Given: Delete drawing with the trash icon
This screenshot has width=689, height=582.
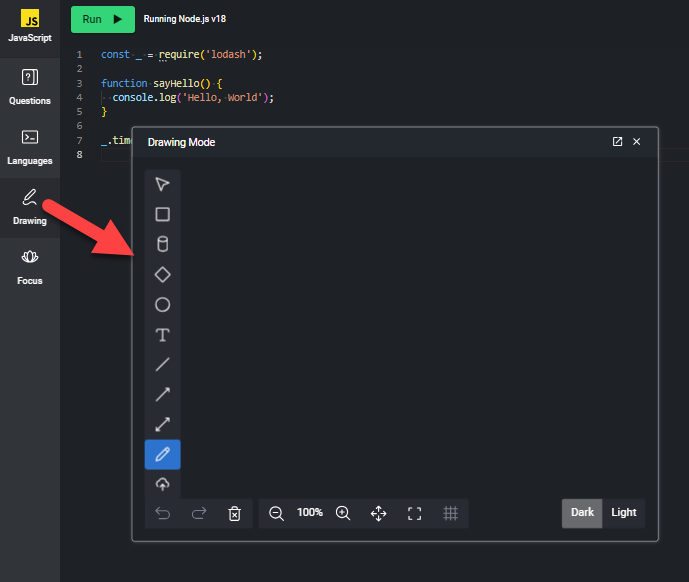Looking at the screenshot, I should [234, 513].
